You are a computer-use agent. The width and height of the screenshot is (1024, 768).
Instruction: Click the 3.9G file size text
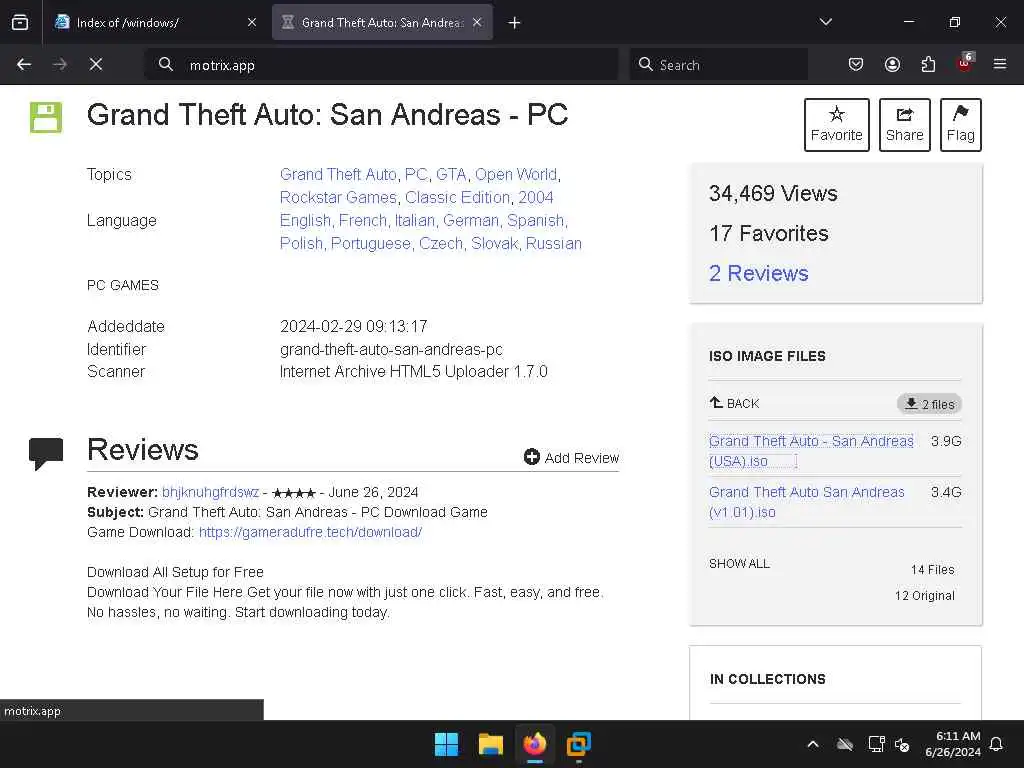(946, 441)
